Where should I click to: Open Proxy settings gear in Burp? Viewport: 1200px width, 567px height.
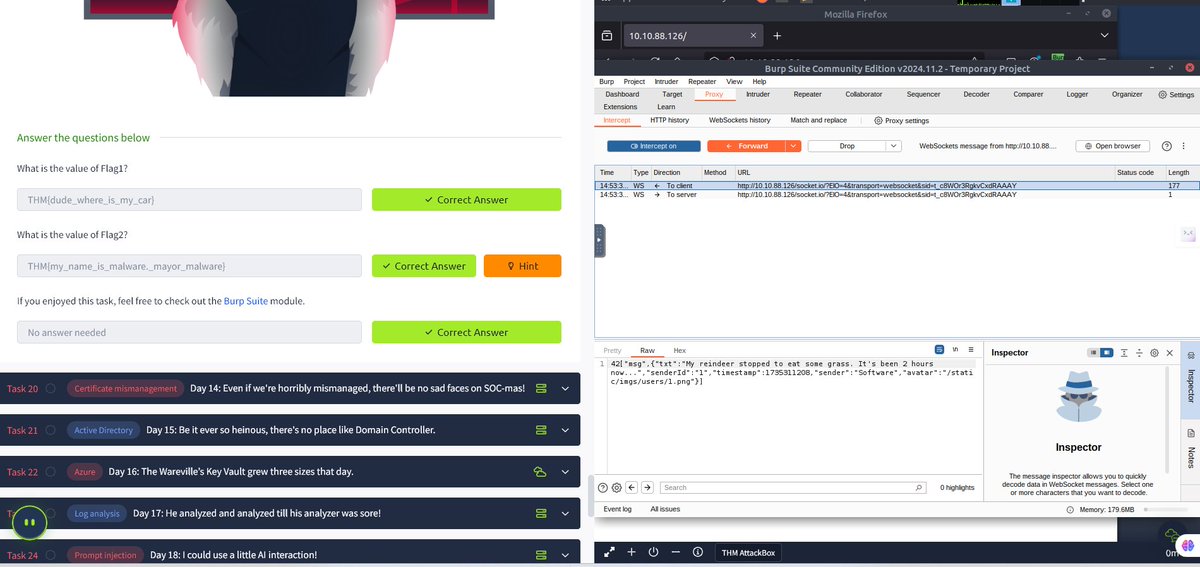click(878, 120)
